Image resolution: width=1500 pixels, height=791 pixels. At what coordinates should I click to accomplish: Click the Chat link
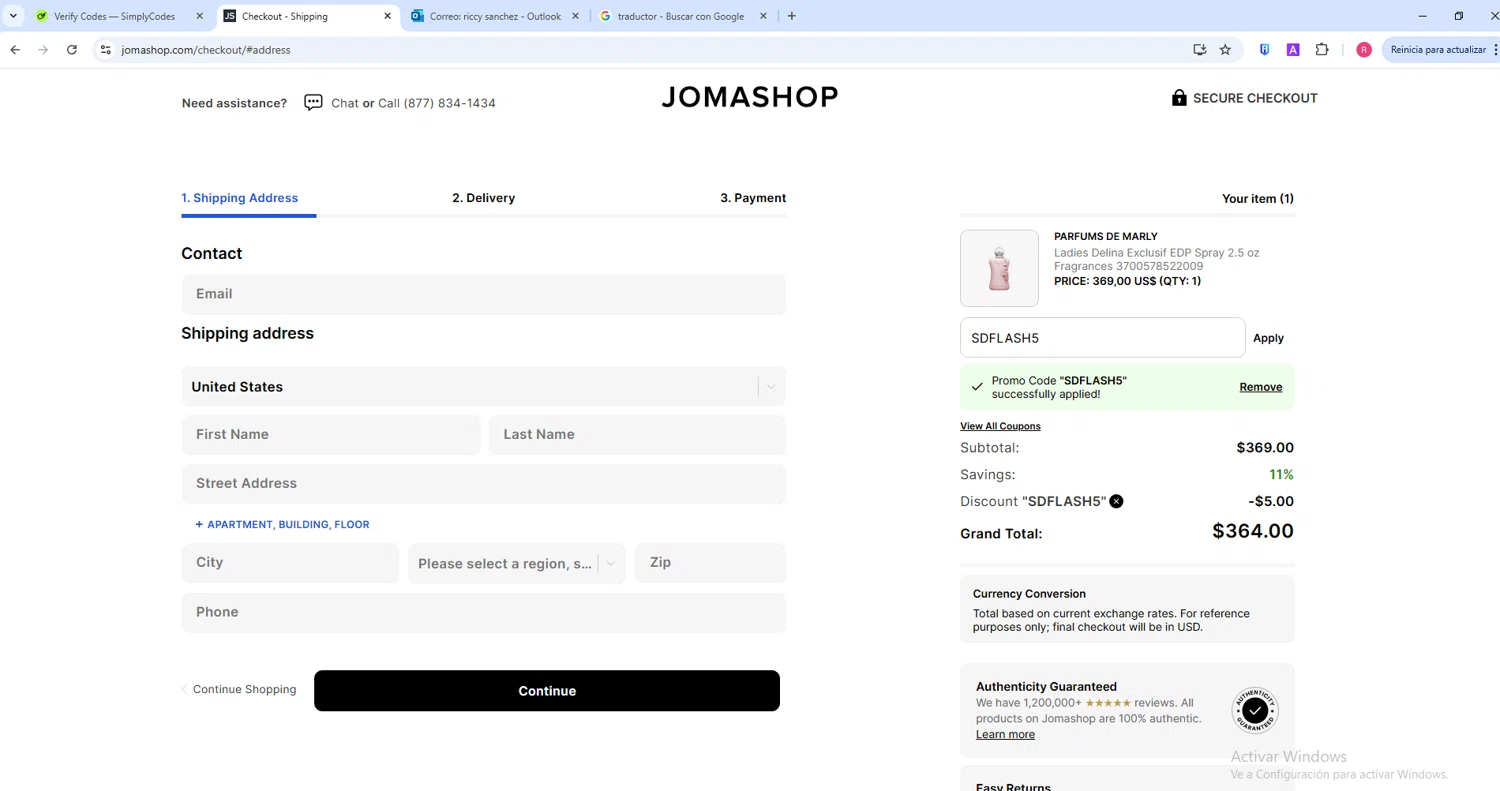coord(345,103)
